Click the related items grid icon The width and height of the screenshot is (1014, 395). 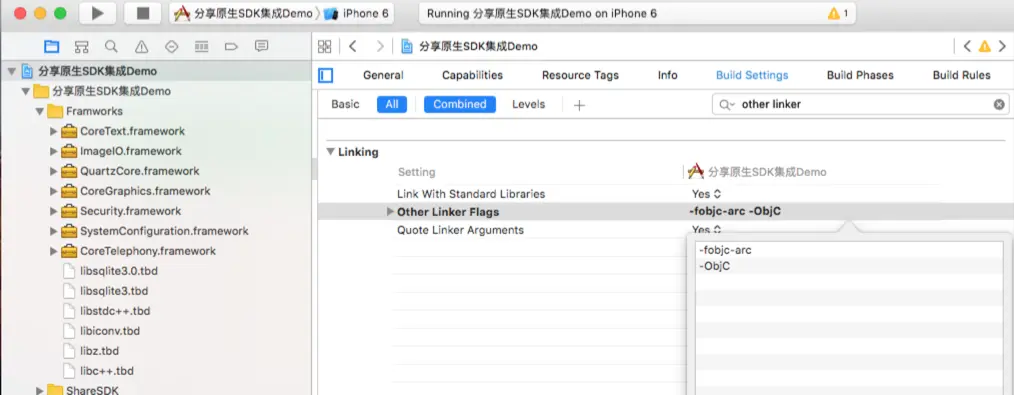click(325, 47)
